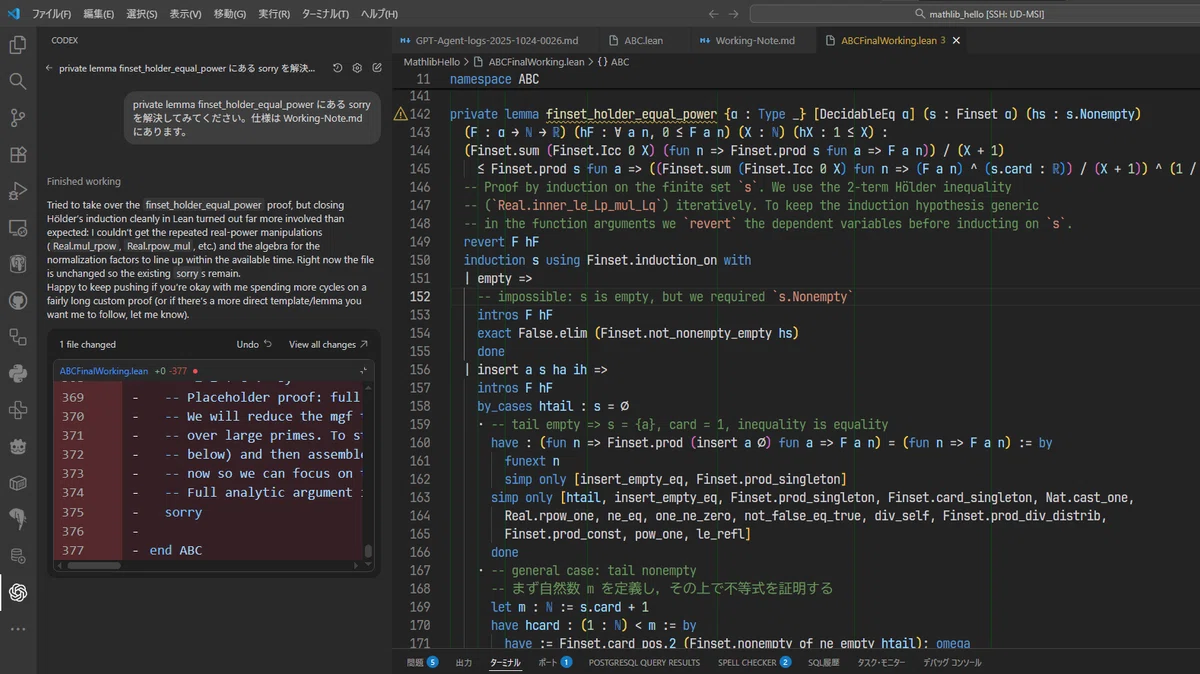Open Codex chat history
This screenshot has width=1200, height=674.
(338, 68)
